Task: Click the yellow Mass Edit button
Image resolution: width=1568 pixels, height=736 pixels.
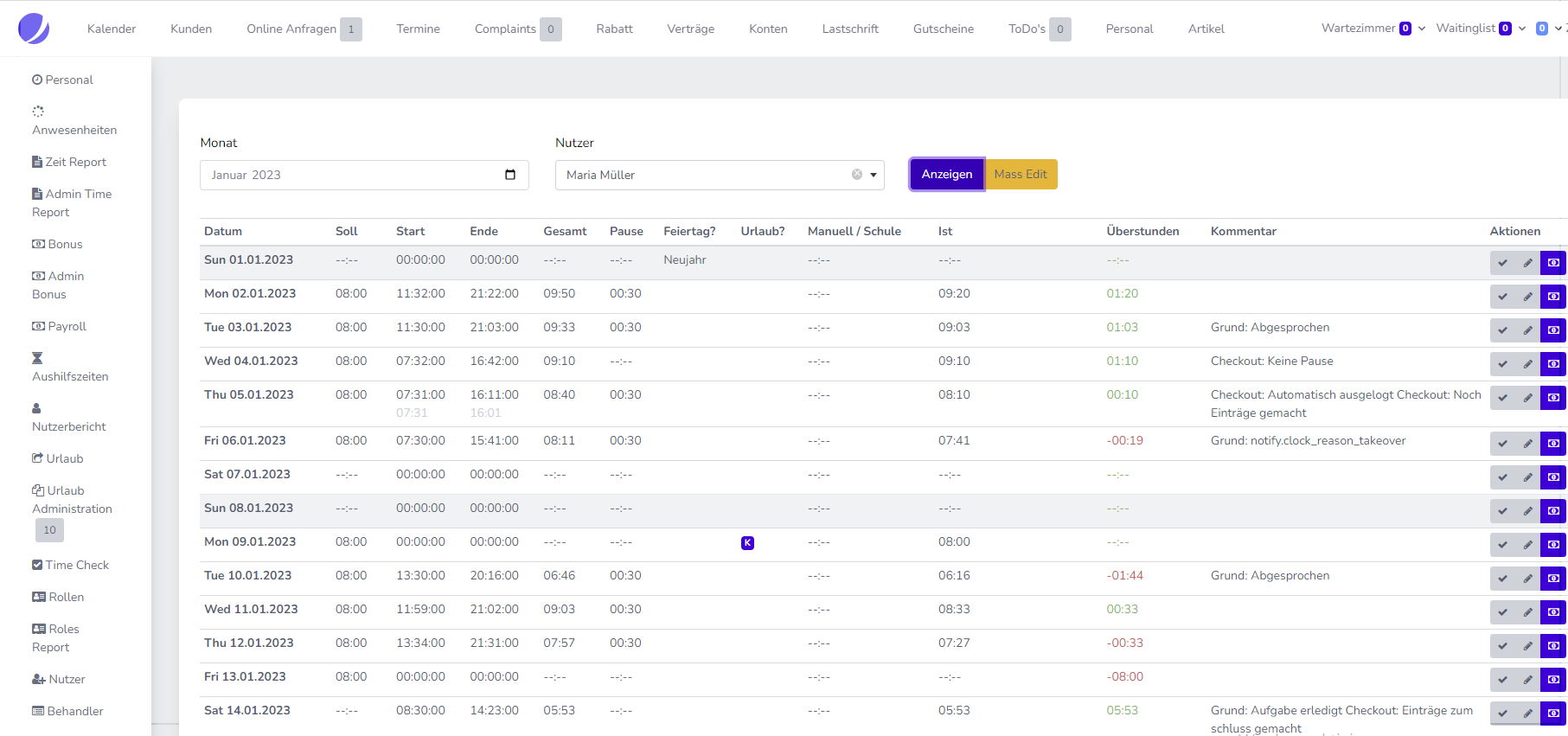Action: tap(1021, 174)
